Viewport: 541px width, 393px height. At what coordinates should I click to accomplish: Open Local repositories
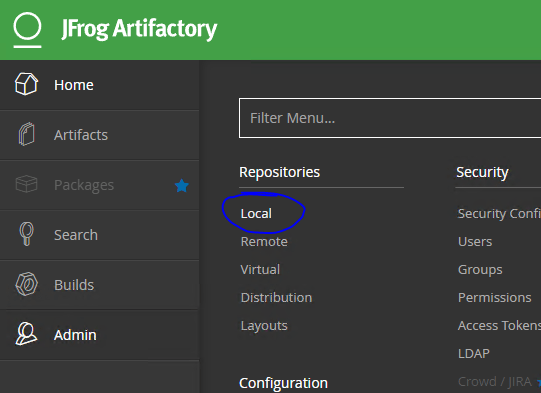[256, 213]
